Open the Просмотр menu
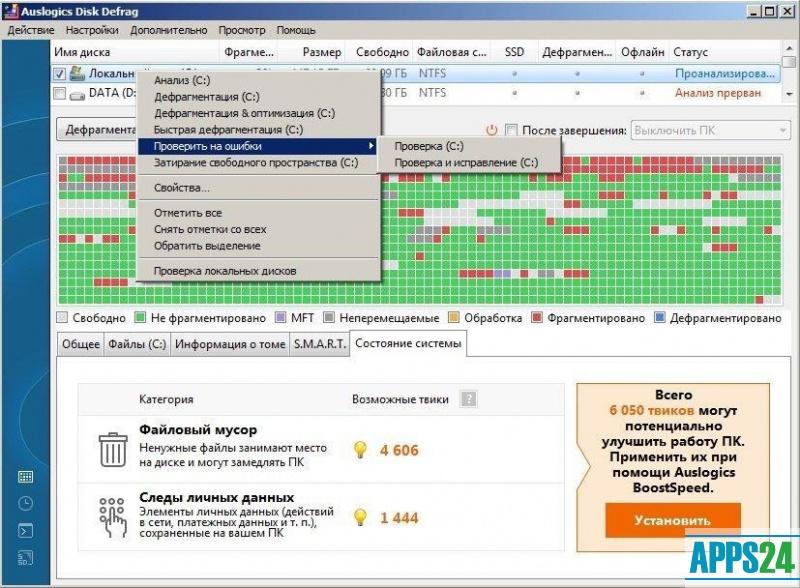 (242, 30)
